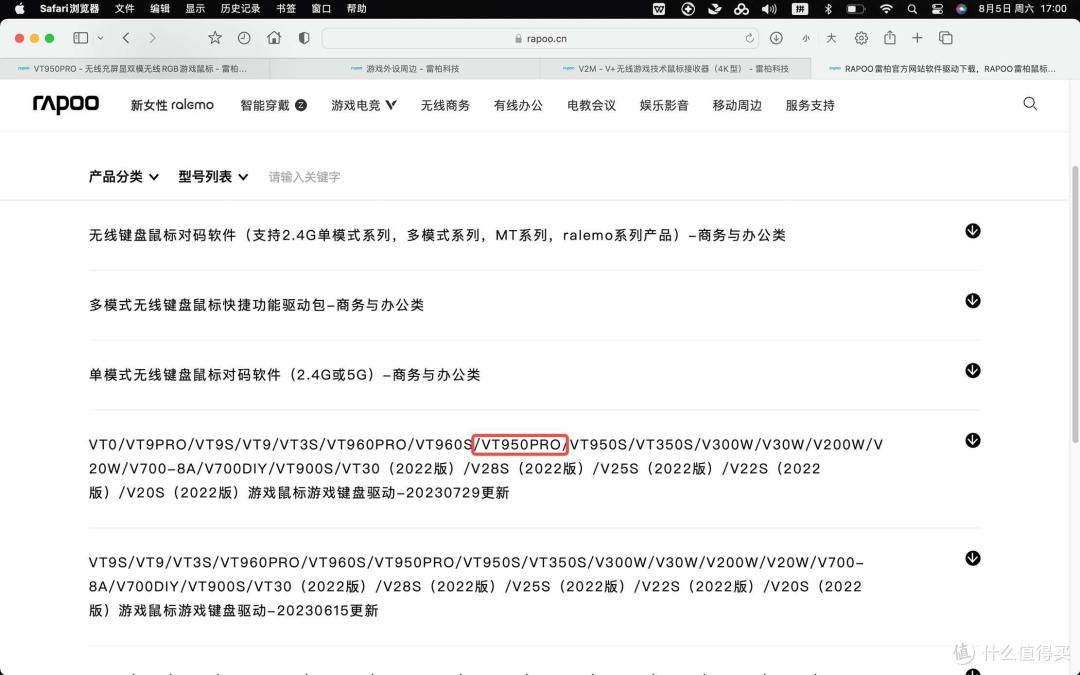Open Spotlight search in the menu bar
The height and width of the screenshot is (675, 1080).
(912, 9)
